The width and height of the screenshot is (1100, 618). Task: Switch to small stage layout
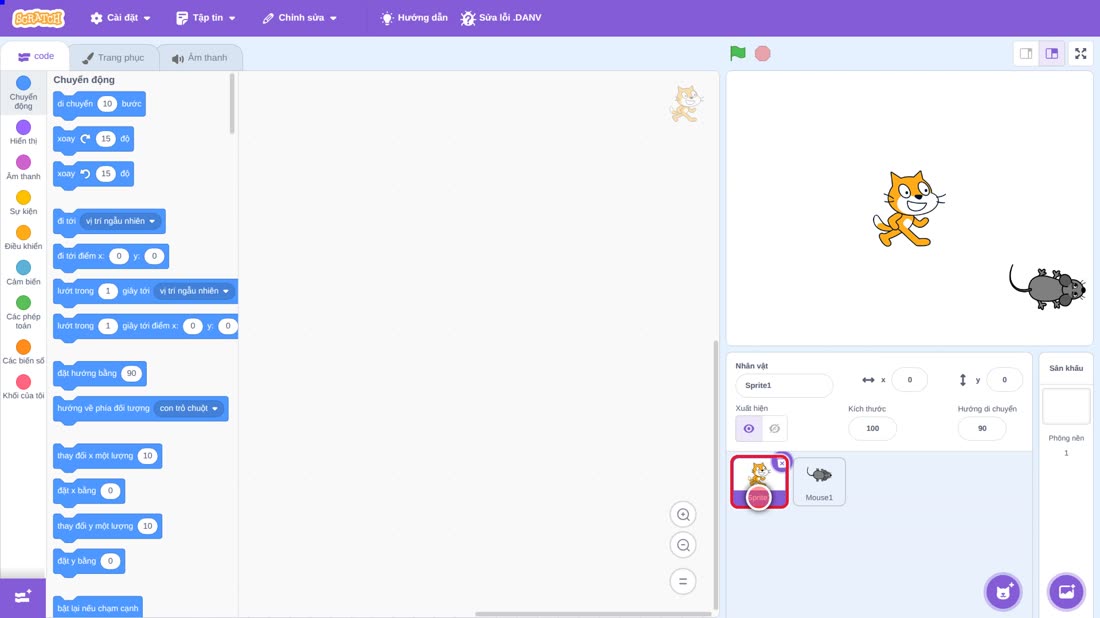[x=1026, y=53]
